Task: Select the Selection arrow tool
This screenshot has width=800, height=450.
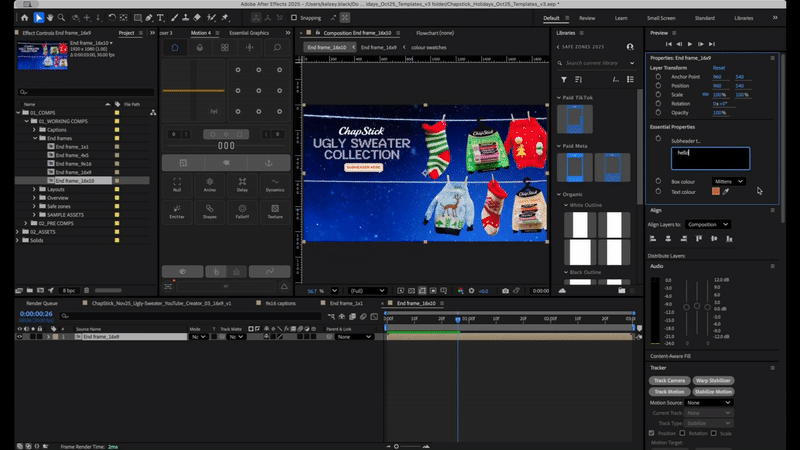Action: 38,18
